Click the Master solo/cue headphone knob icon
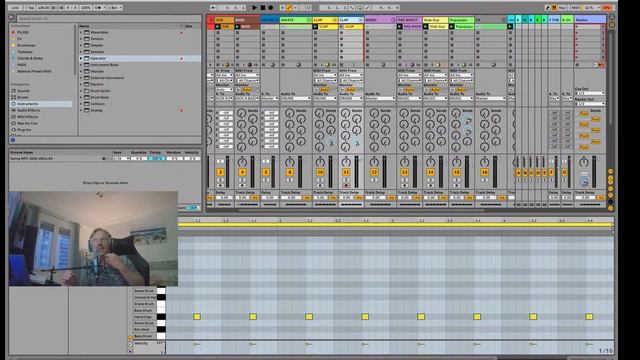The height and width of the screenshot is (360, 640). tap(584, 183)
